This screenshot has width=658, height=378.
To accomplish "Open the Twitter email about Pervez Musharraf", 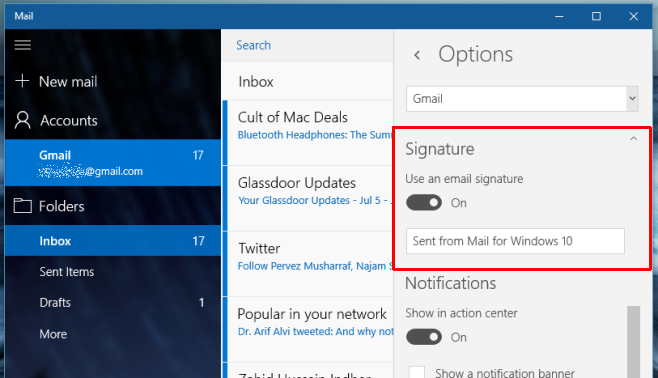I will 308,264.
